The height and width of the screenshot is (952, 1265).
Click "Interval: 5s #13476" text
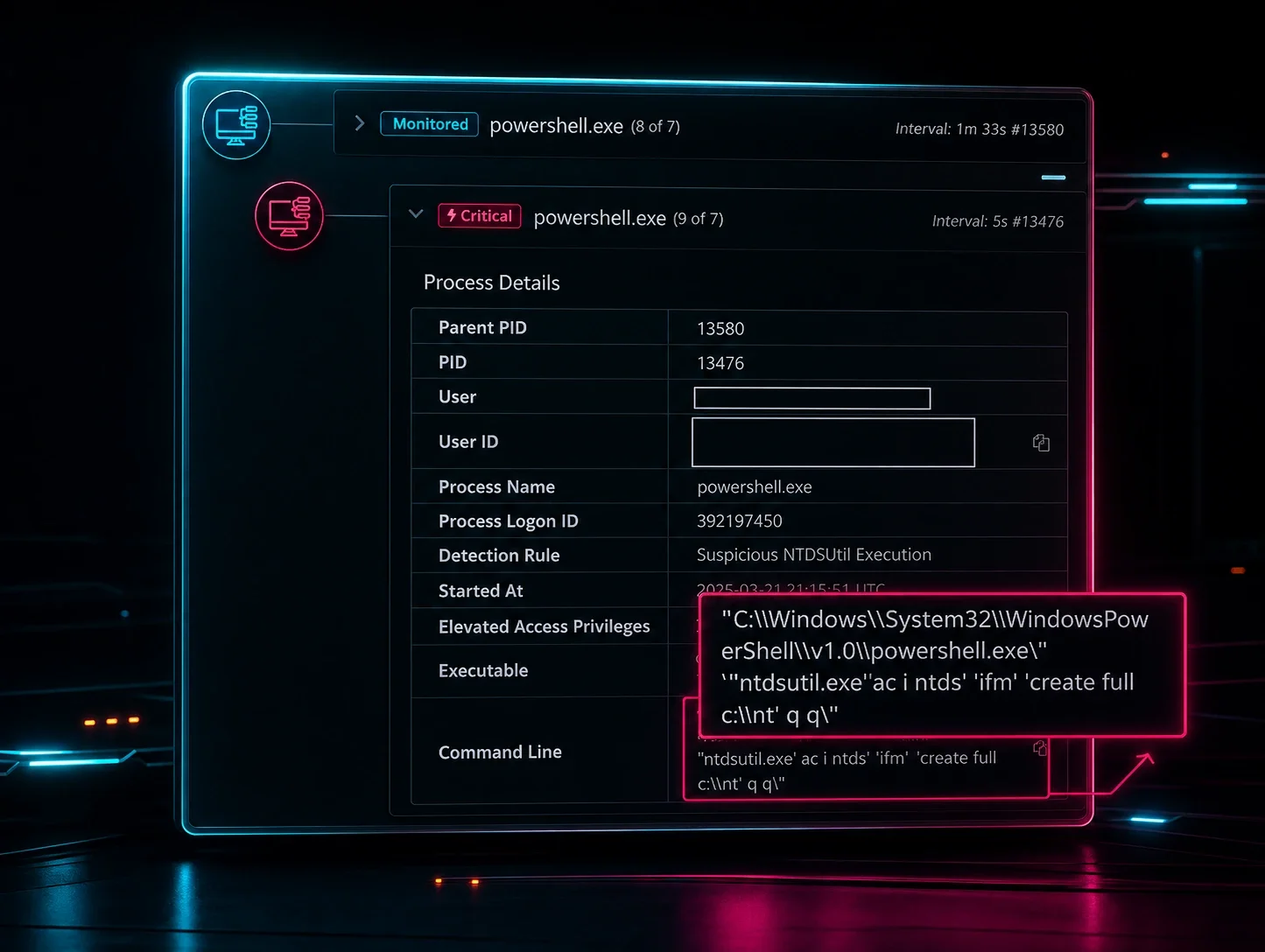coord(998,221)
